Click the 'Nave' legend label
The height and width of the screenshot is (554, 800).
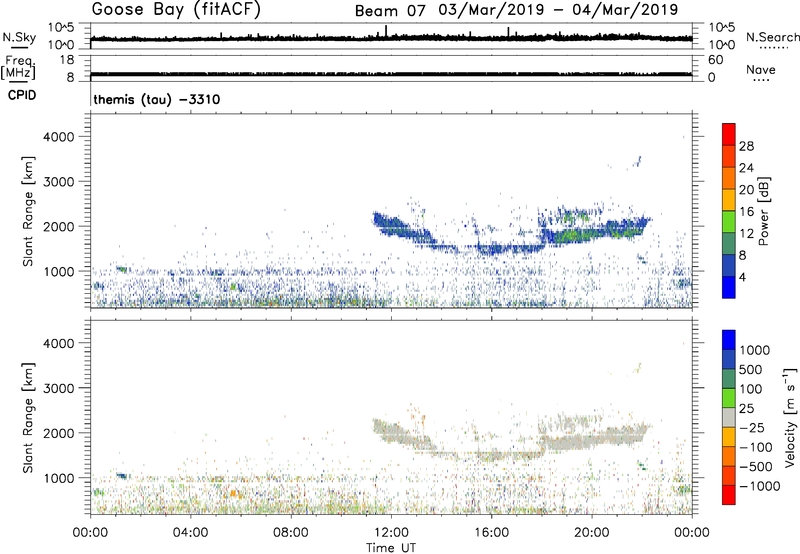pyautogui.click(x=761, y=70)
